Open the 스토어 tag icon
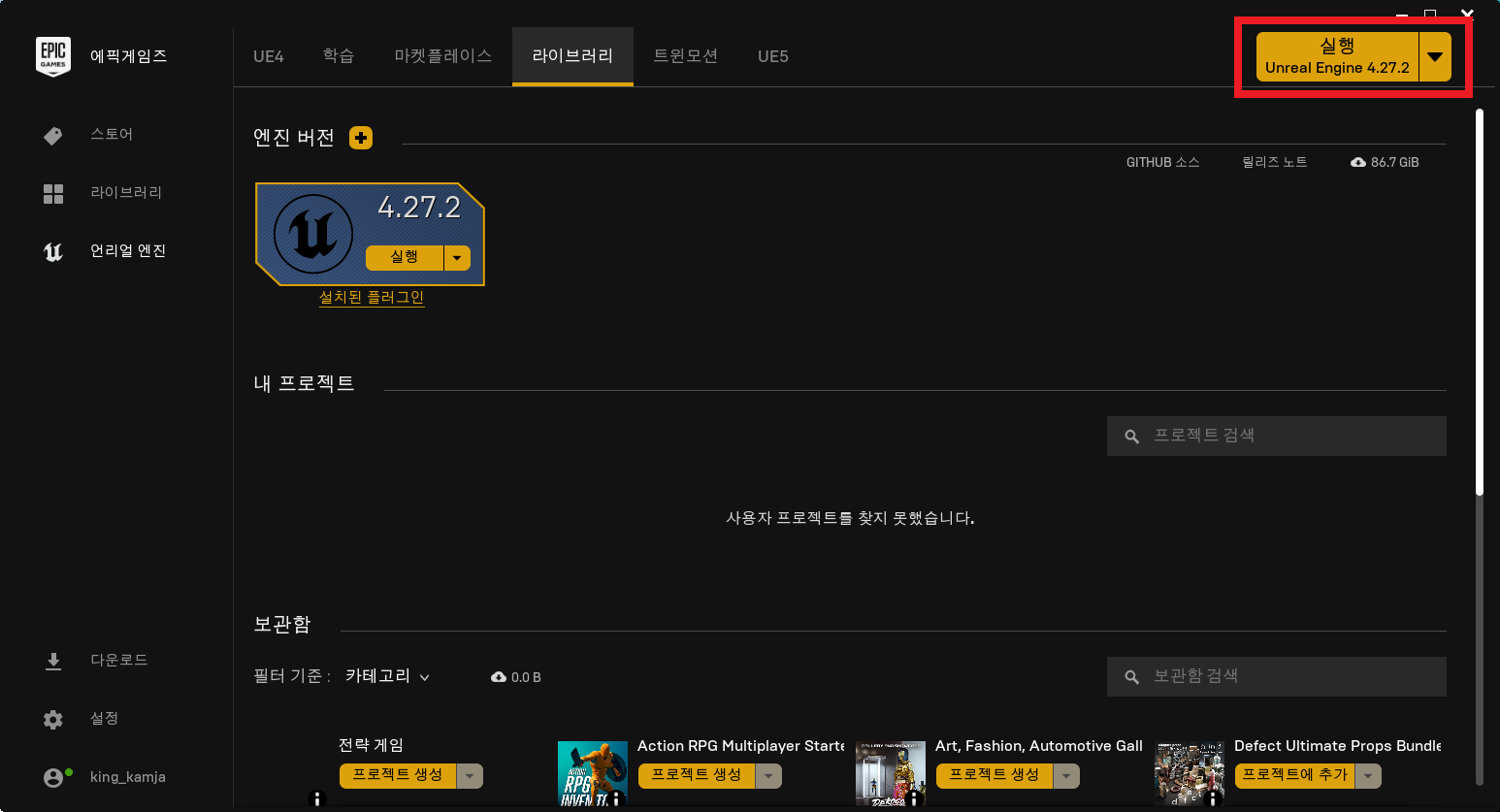The image size is (1500, 812). (x=53, y=136)
